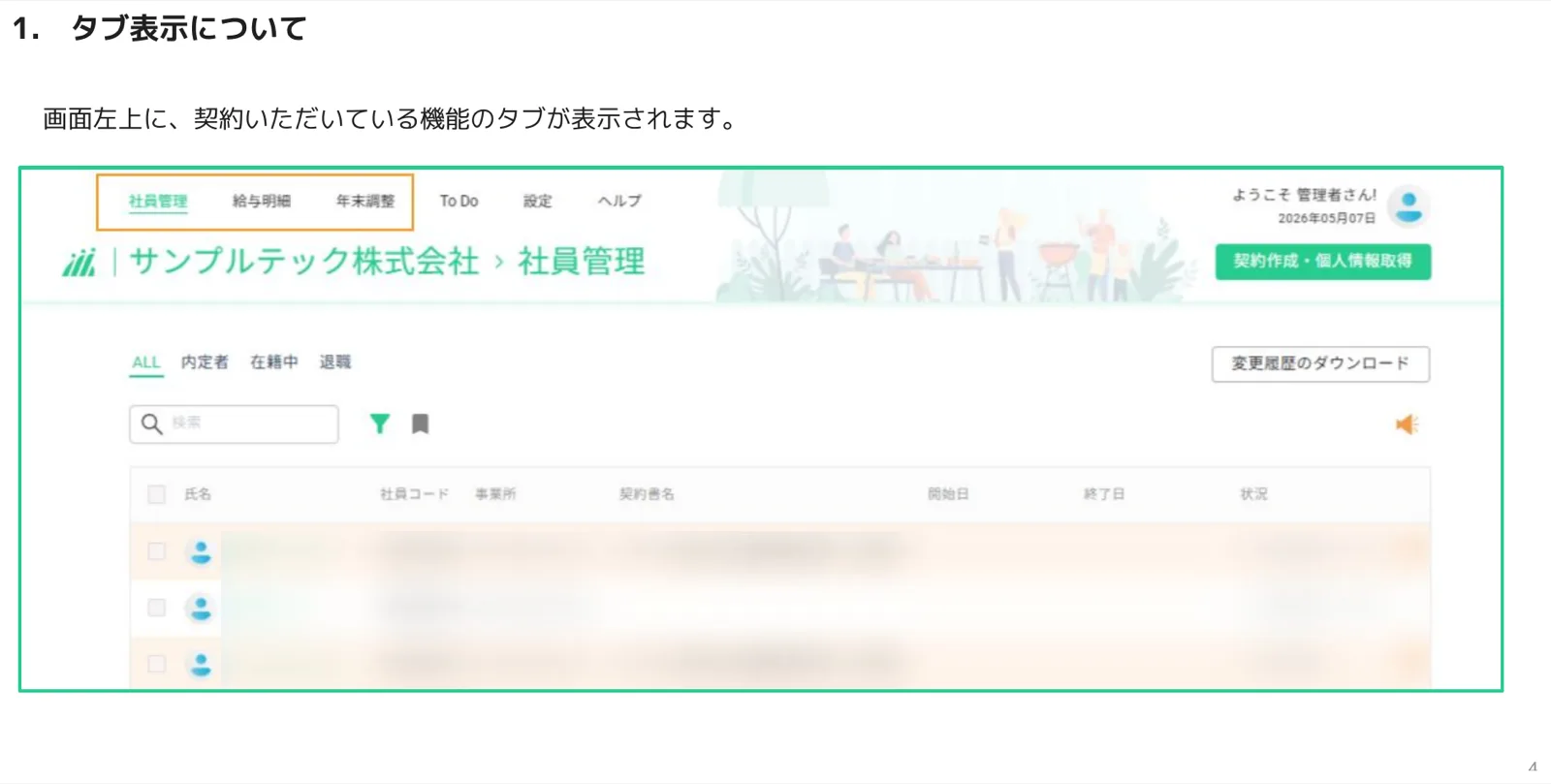The width and height of the screenshot is (1551, 784).
Task: Click the 終了日 column header
Action: 1104,494
